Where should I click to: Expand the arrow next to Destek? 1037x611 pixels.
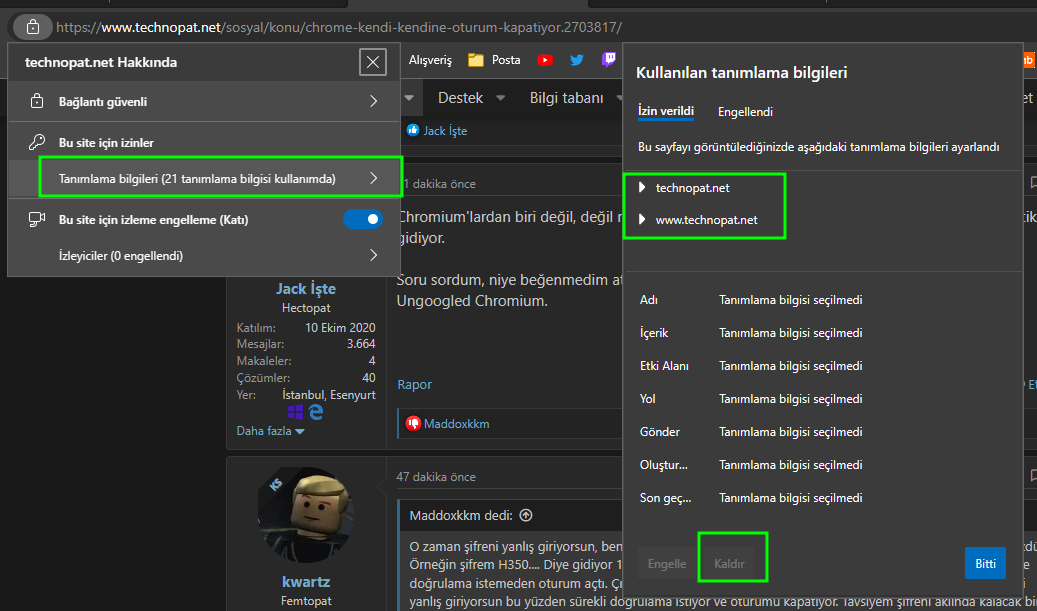pos(501,99)
